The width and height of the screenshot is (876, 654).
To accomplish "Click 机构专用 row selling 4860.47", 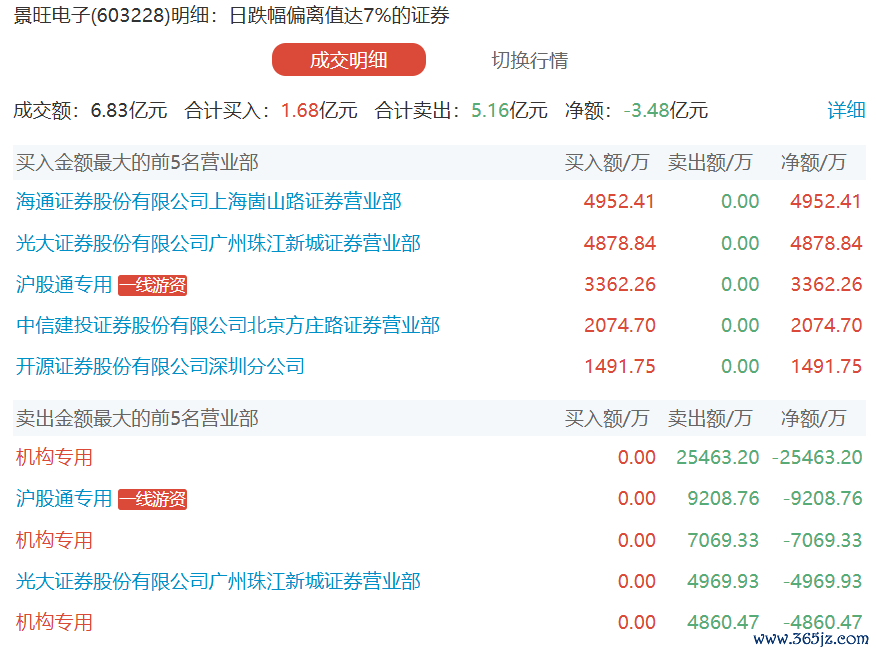I will click(x=54, y=622).
